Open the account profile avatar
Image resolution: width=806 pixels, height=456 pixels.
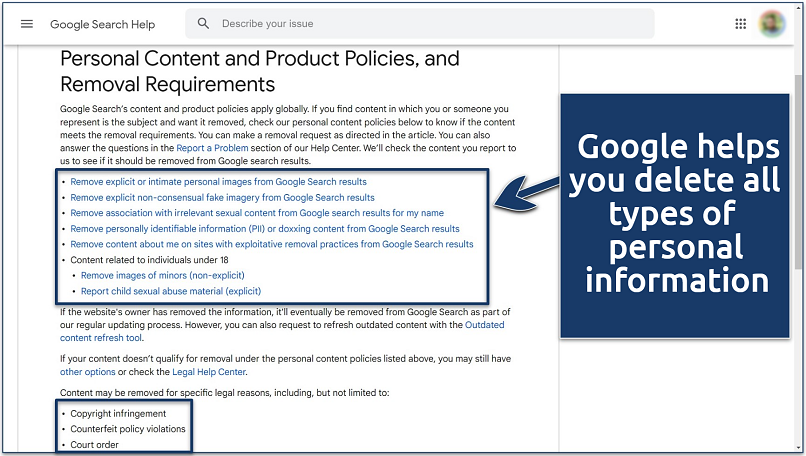pos(772,24)
